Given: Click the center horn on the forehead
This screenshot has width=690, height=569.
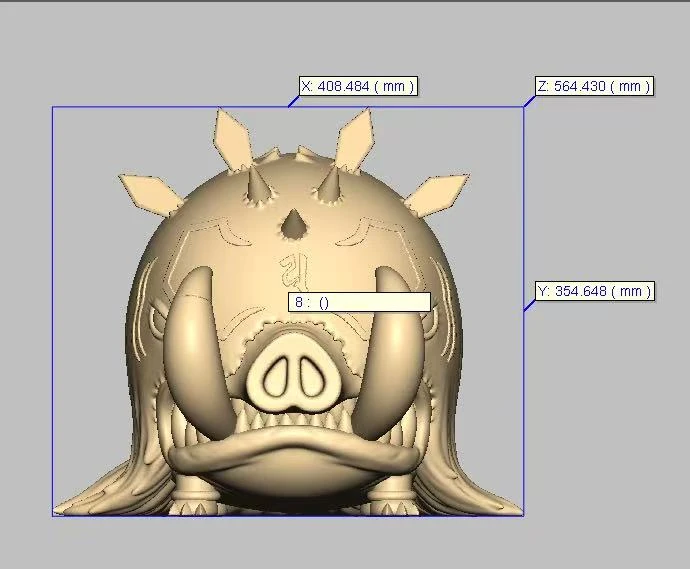Looking at the screenshot, I should coord(294,225).
